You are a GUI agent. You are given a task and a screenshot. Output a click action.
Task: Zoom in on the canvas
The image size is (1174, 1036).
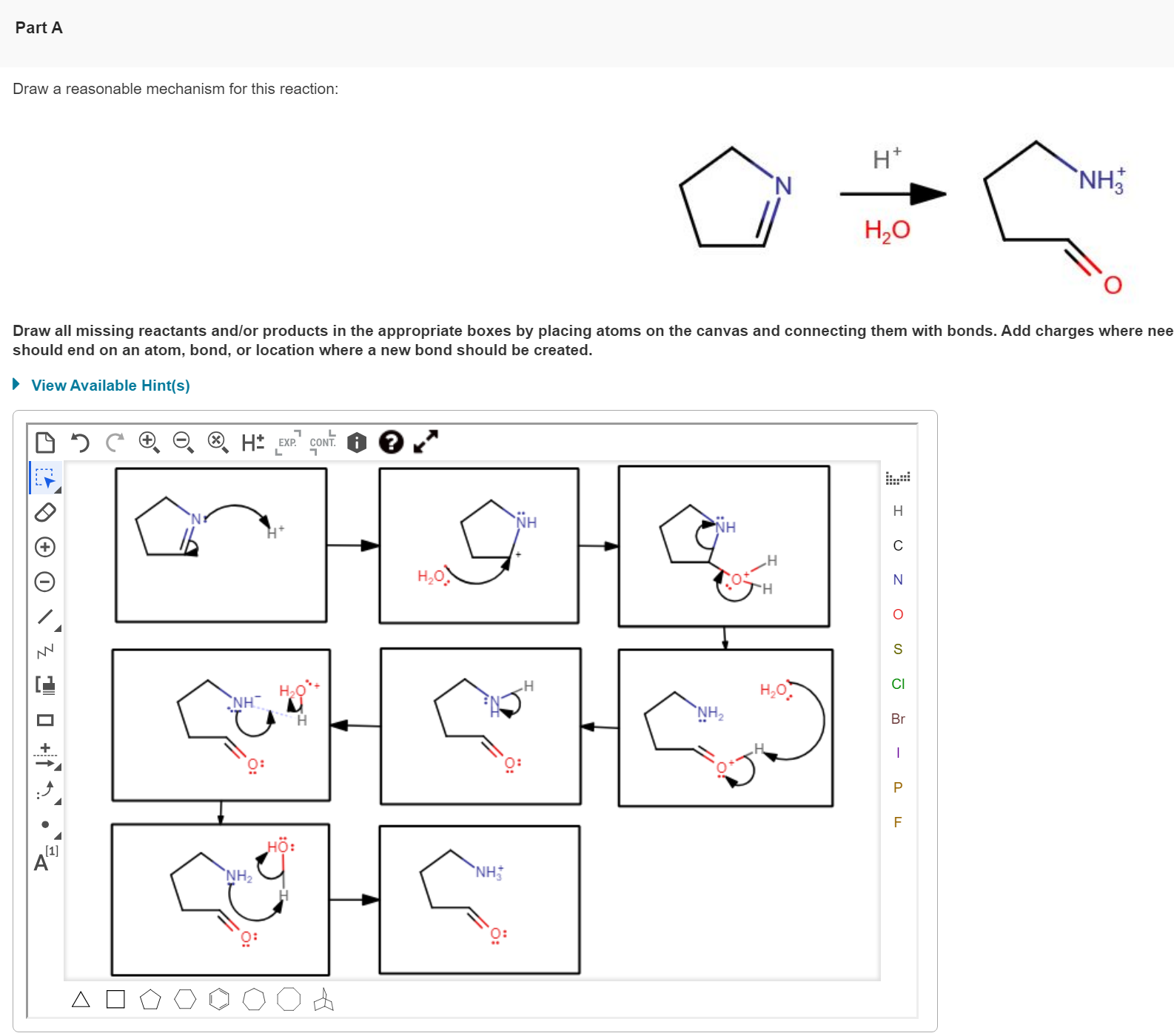150,443
